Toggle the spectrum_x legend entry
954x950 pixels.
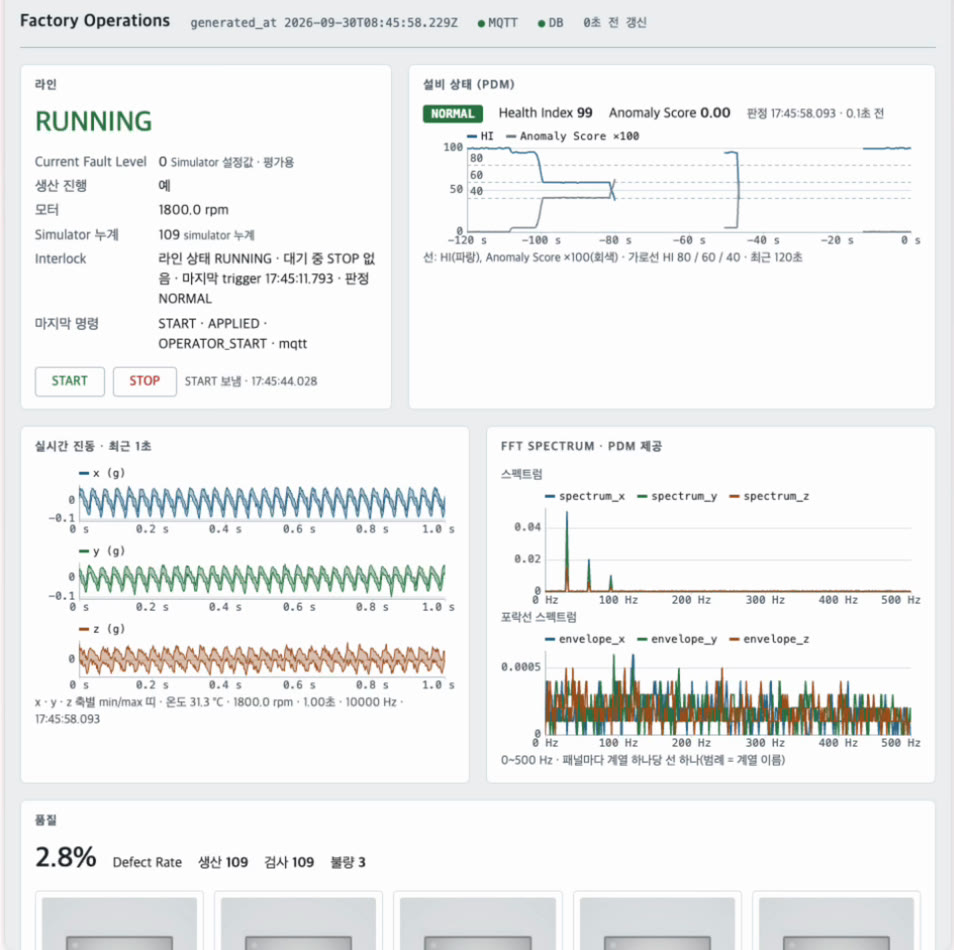585,496
